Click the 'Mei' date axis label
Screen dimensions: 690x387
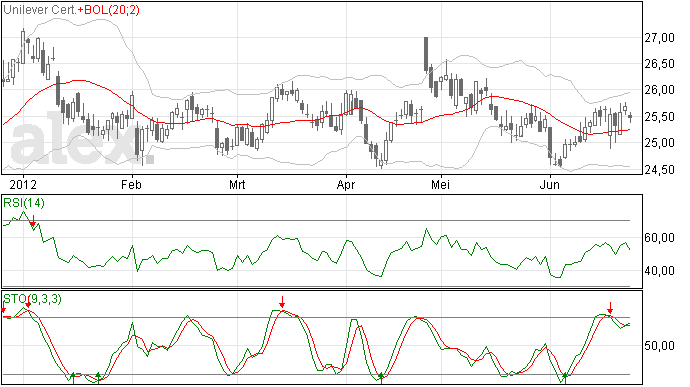440,184
